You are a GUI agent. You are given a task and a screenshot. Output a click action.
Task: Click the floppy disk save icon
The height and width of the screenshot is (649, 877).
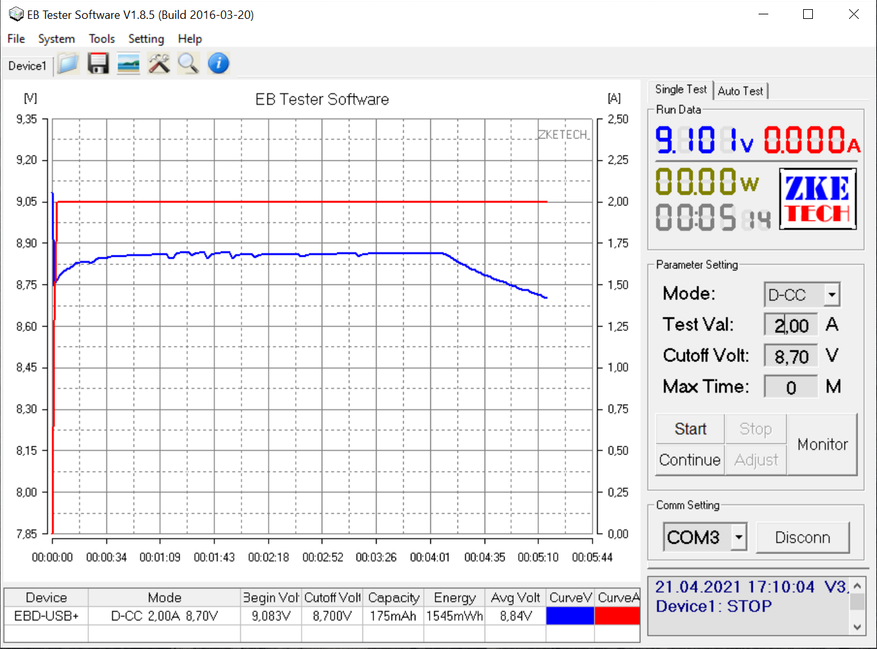pyautogui.click(x=98, y=64)
